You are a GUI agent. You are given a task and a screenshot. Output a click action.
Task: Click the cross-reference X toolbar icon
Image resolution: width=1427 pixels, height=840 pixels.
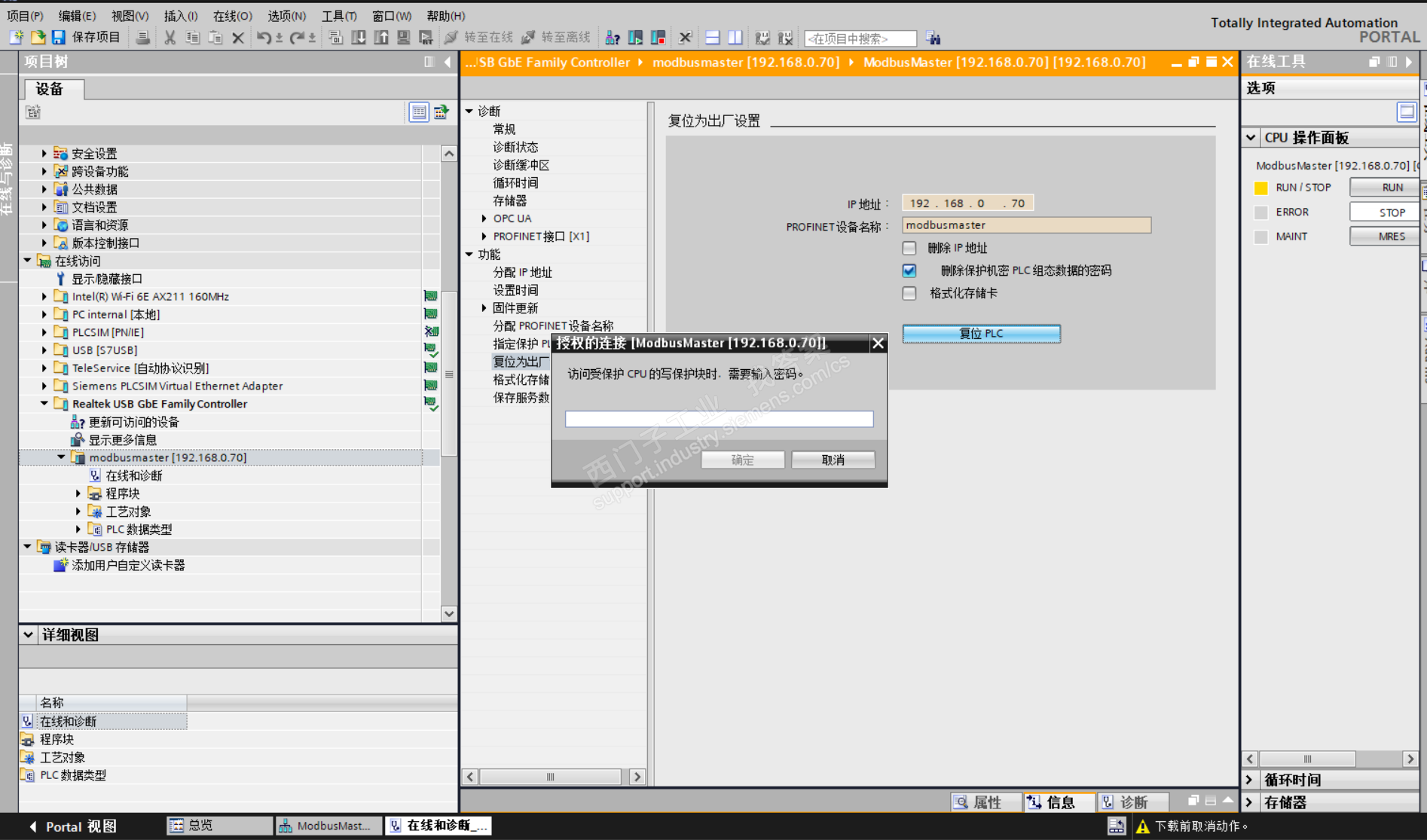[685, 38]
